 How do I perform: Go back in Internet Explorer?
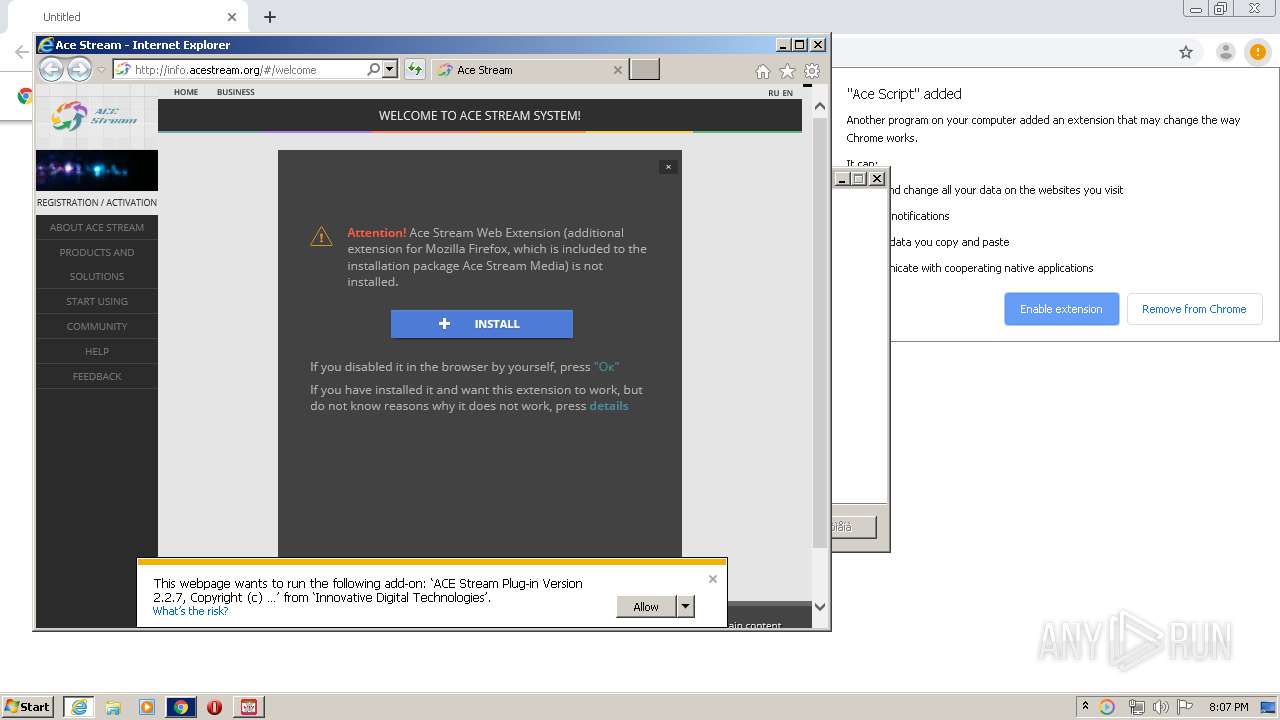pos(51,69)
